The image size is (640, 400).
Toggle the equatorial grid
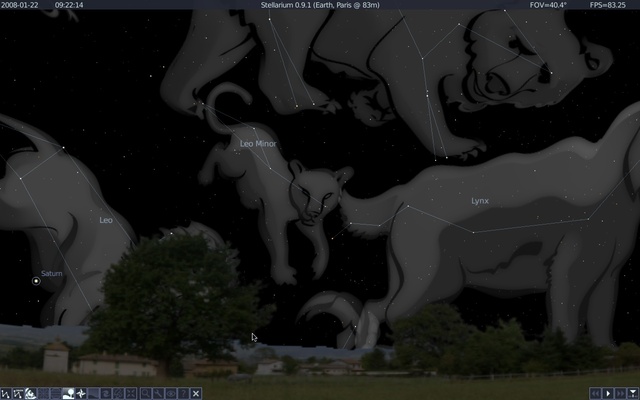coord(56,393)
